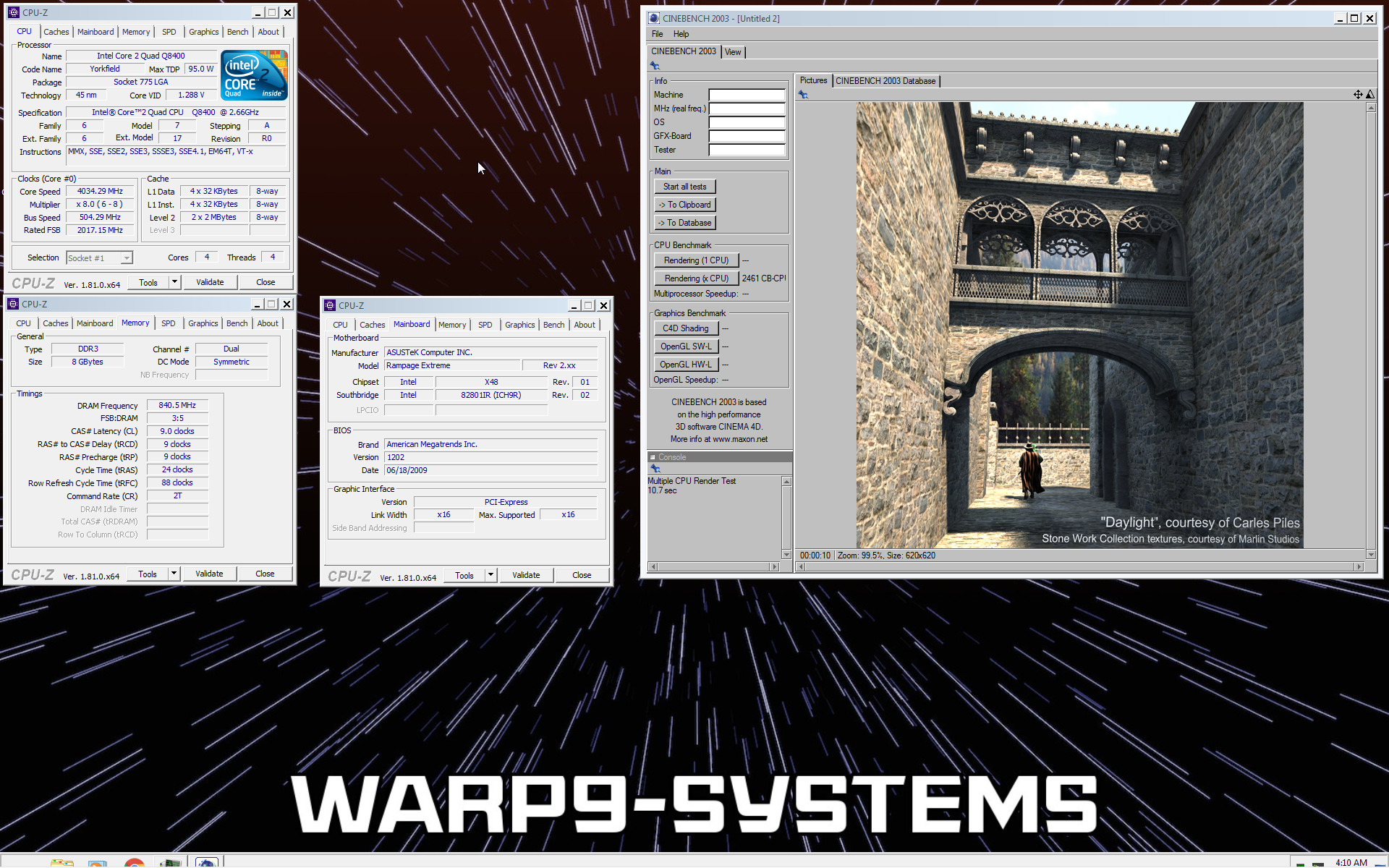
Task: Open the Chrome icon in the taskbar
Action: coord(134,863)
